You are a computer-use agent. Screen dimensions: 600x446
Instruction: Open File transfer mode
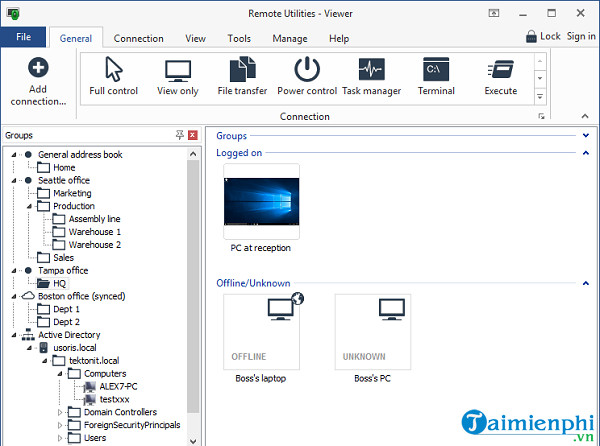(x=242, y=77)
